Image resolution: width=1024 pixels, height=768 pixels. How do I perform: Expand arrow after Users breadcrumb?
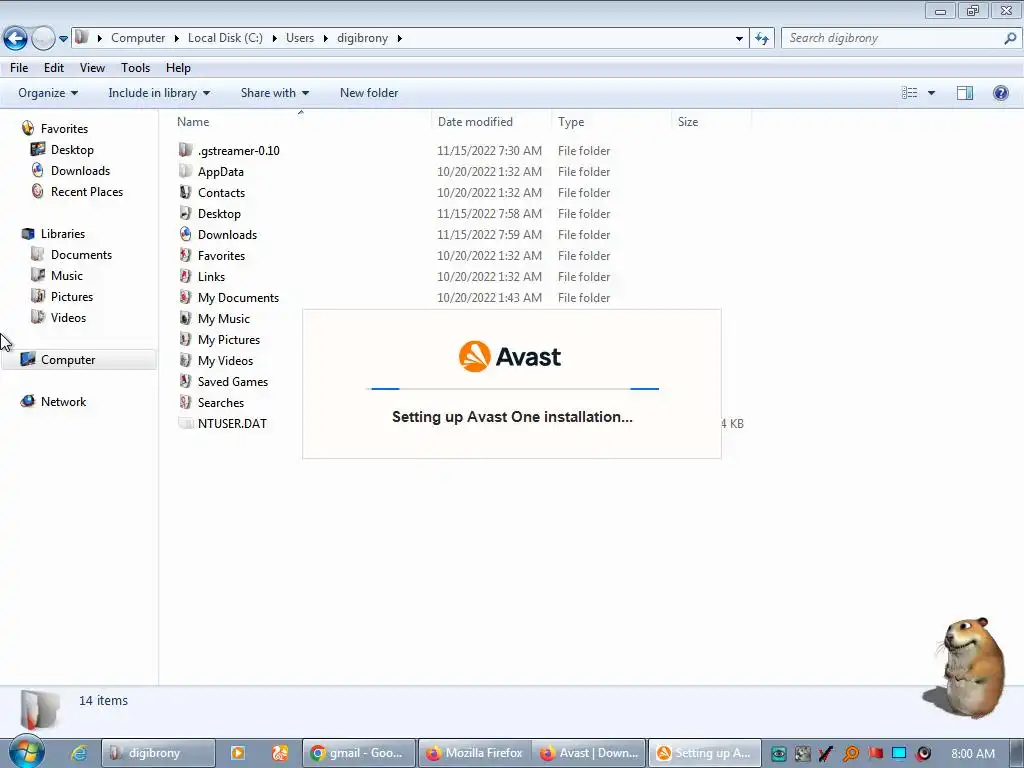tap(325, 39)
